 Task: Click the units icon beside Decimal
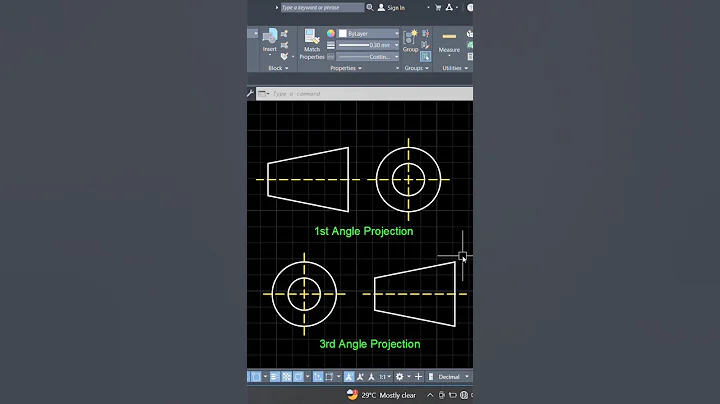pos(431,377)
